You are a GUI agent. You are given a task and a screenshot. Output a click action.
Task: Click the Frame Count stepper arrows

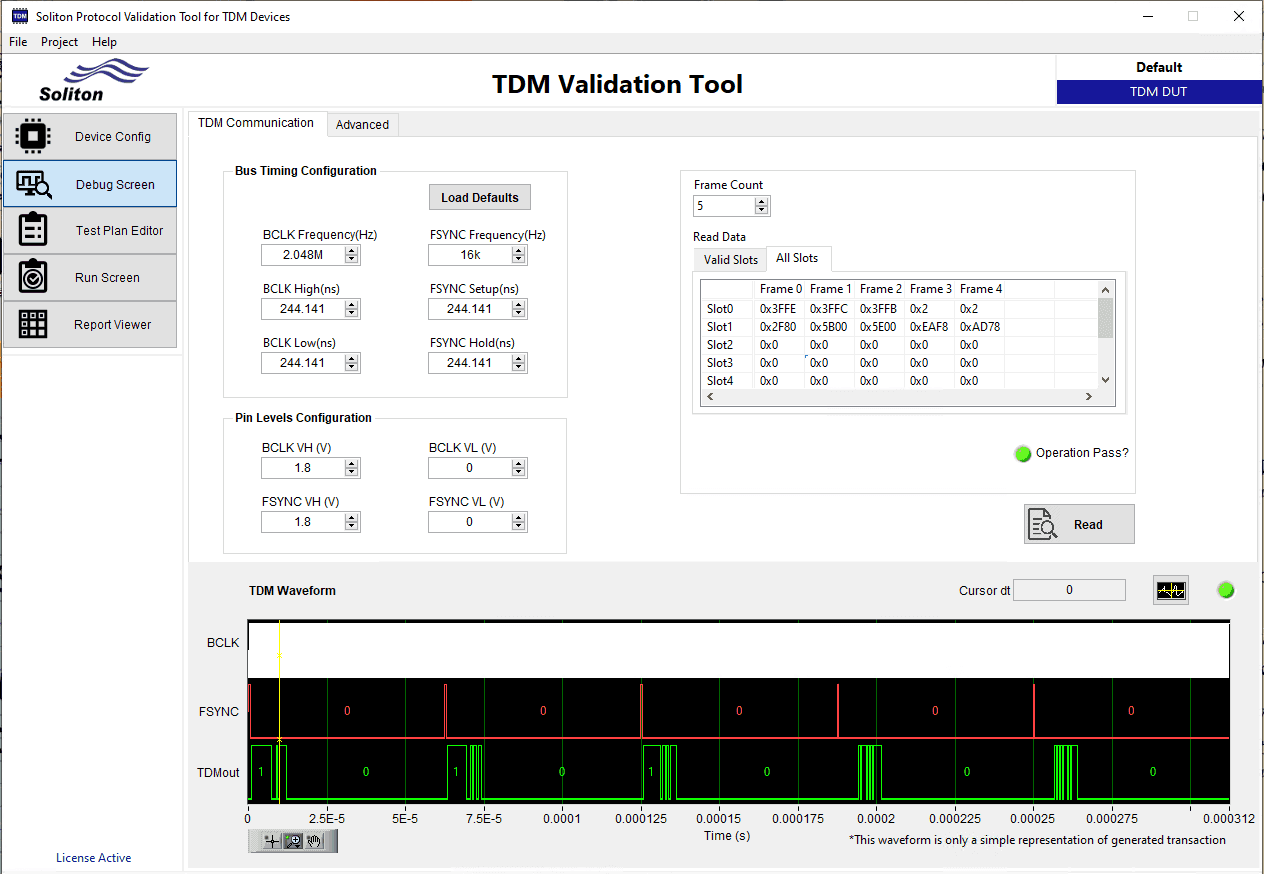pos(762,206)
